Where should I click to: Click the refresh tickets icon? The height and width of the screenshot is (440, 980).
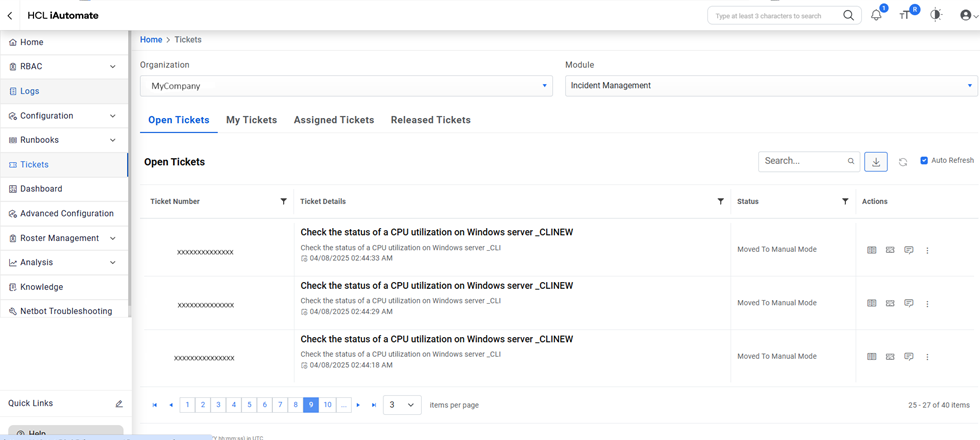(x=903, y=162)
